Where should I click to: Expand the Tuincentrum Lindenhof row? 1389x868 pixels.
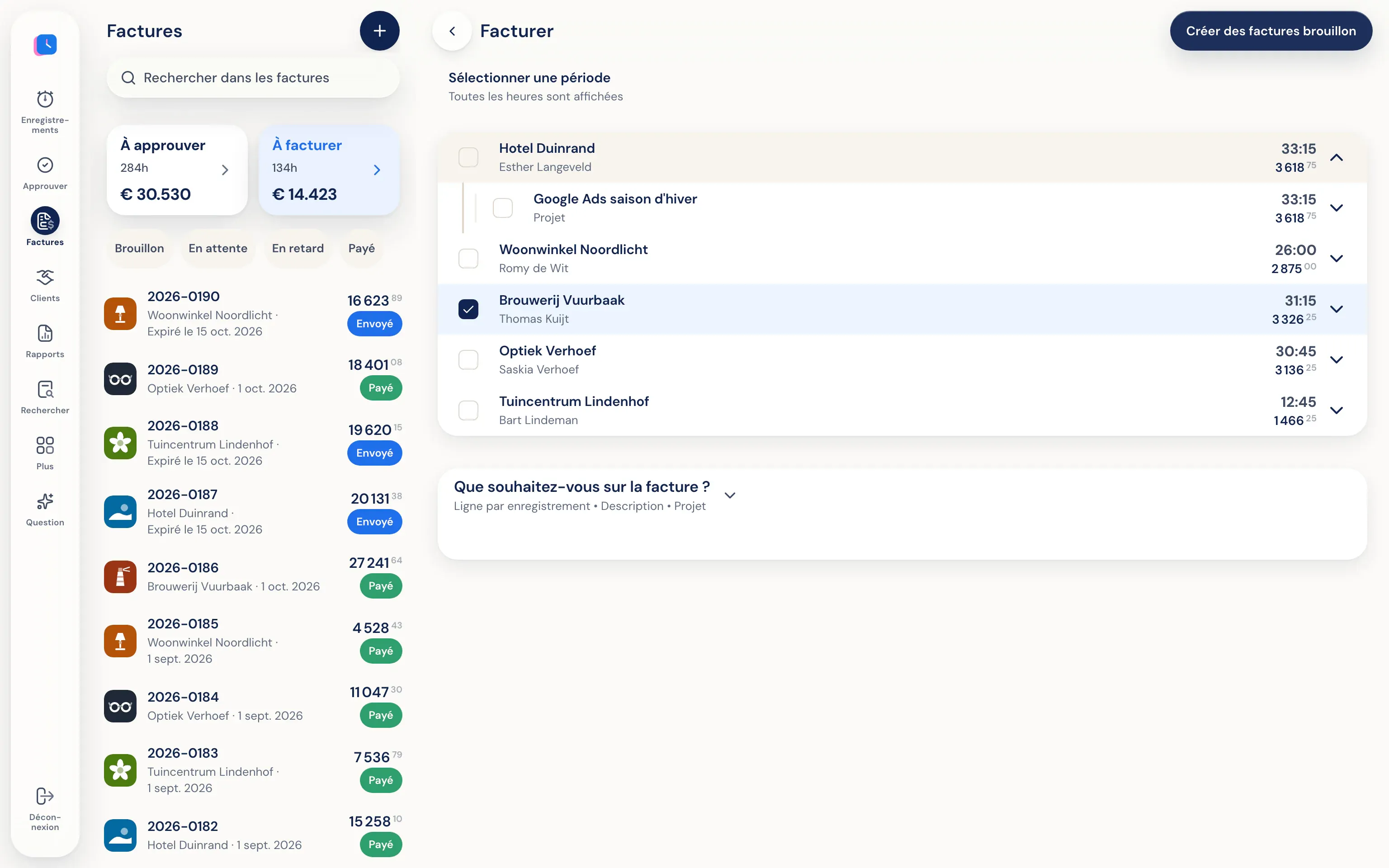[1337, 410]
